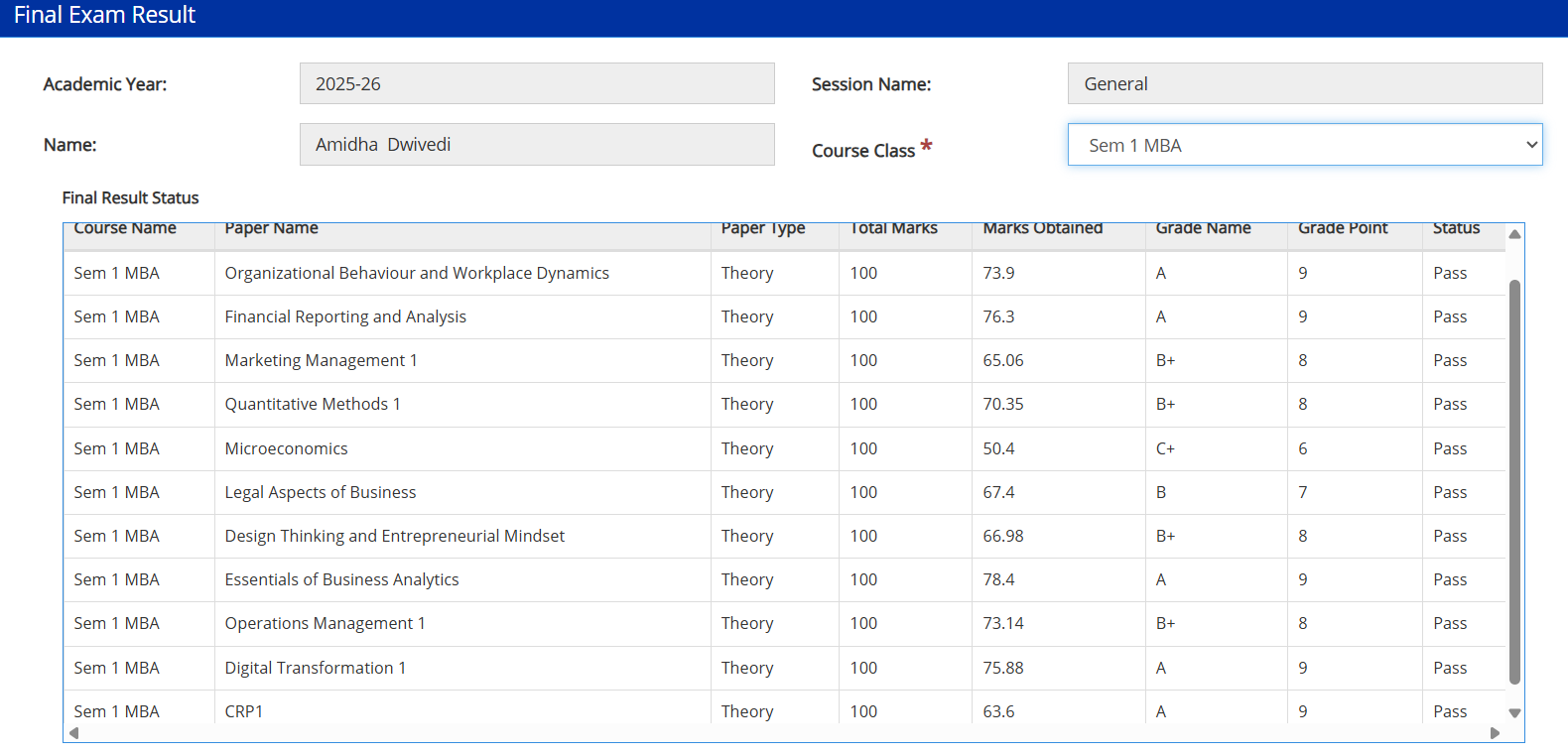Click the Name field showing Amidha Dwivedi

click(x=536, y=145)
